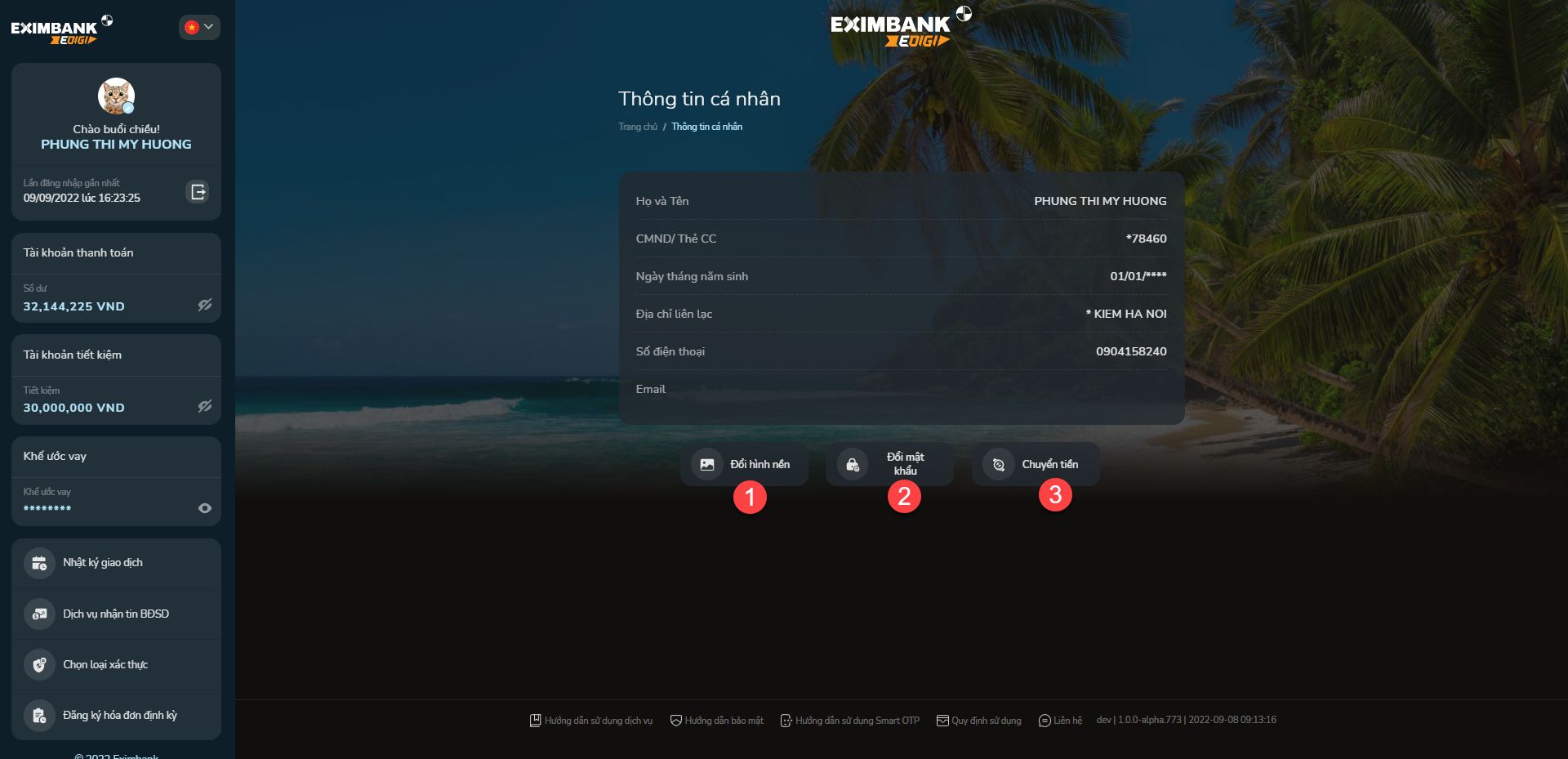This screenshot has height=759, width=1568.
Task: Toggle visibility of payment account balance
Action: coord(205,305)
